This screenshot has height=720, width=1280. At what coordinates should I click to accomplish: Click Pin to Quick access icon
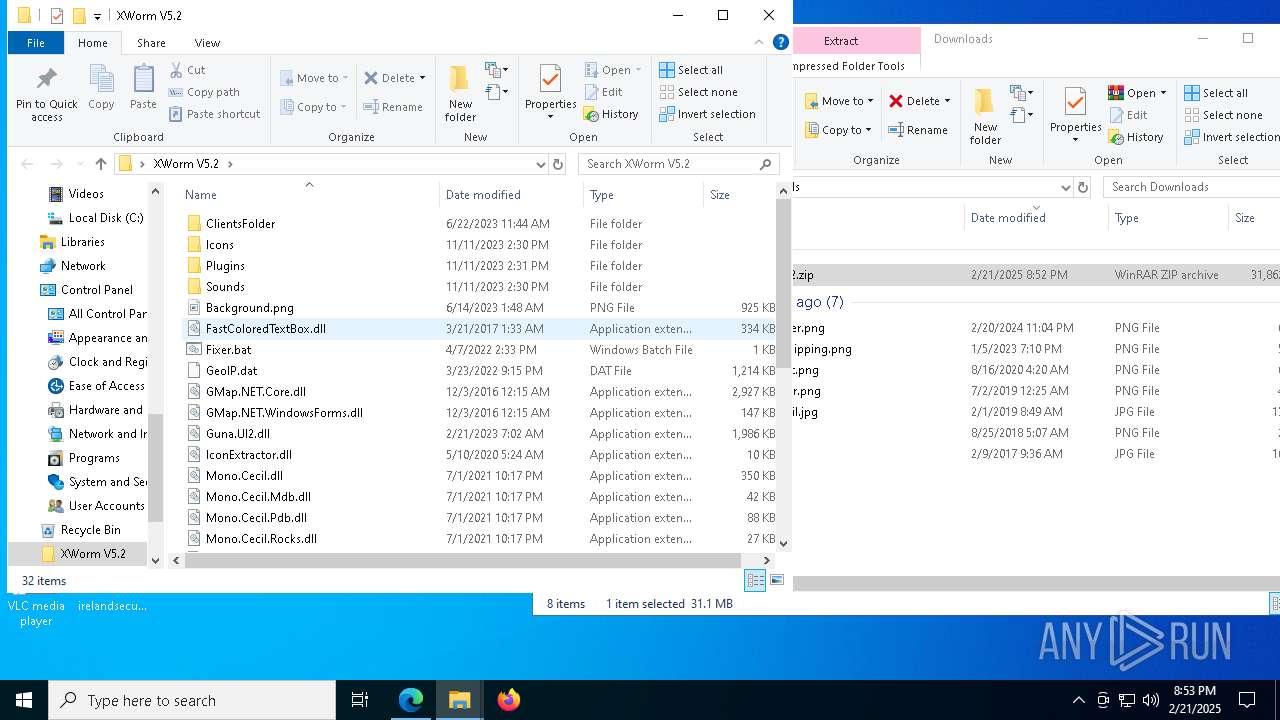46,79
